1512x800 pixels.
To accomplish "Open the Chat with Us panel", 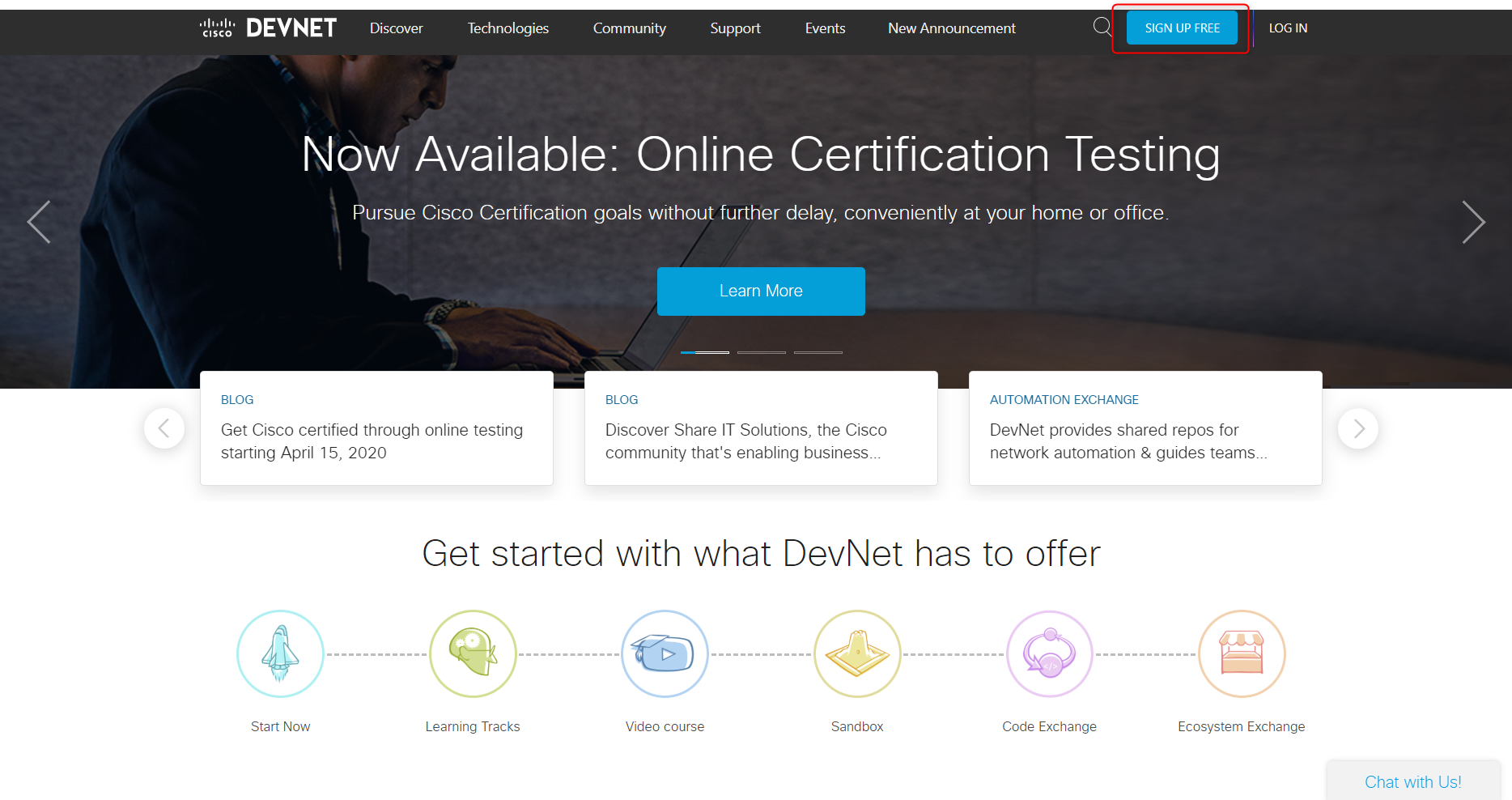I will 1412,781.
